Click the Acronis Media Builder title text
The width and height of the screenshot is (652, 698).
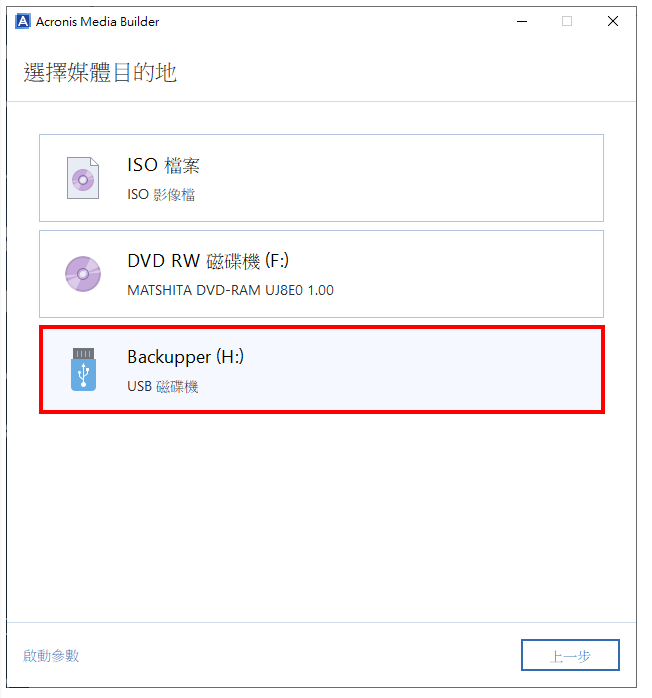tap(97, 22)
